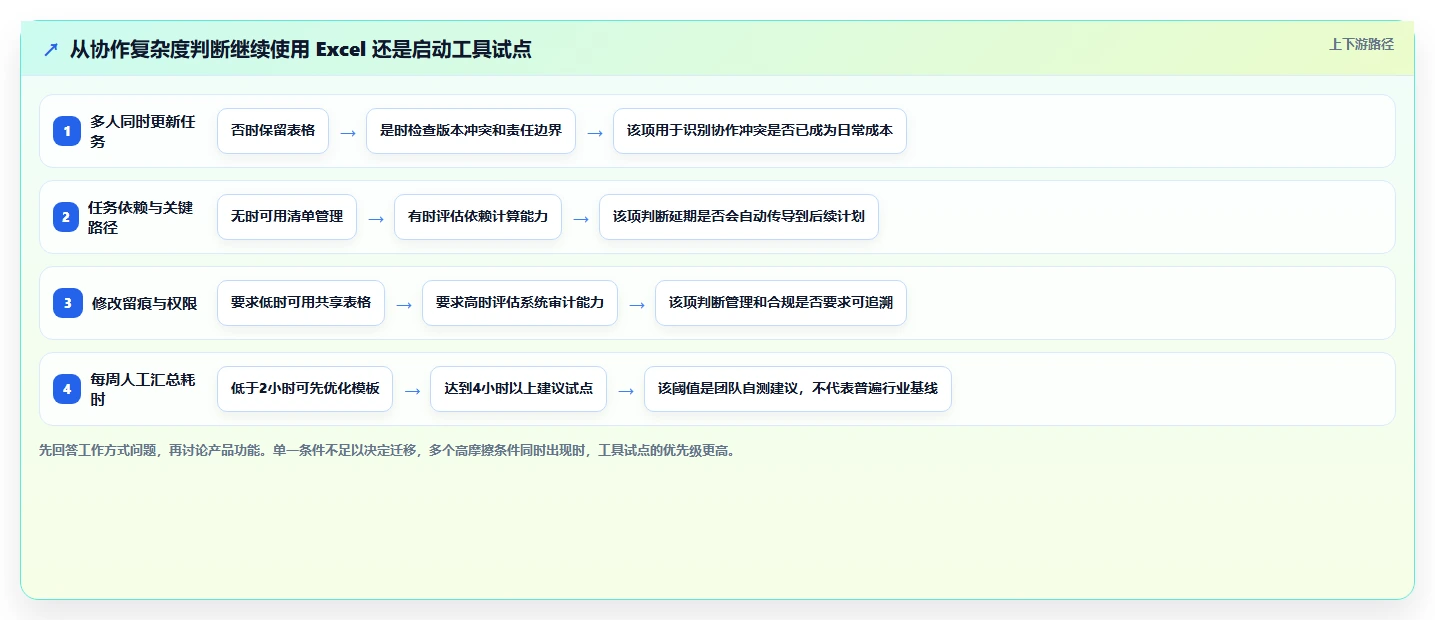Screen dimensions: 1435x620
Task: Click the title mentioning Excel 还是启动工具试点
Action: click(x=300, y=49)
